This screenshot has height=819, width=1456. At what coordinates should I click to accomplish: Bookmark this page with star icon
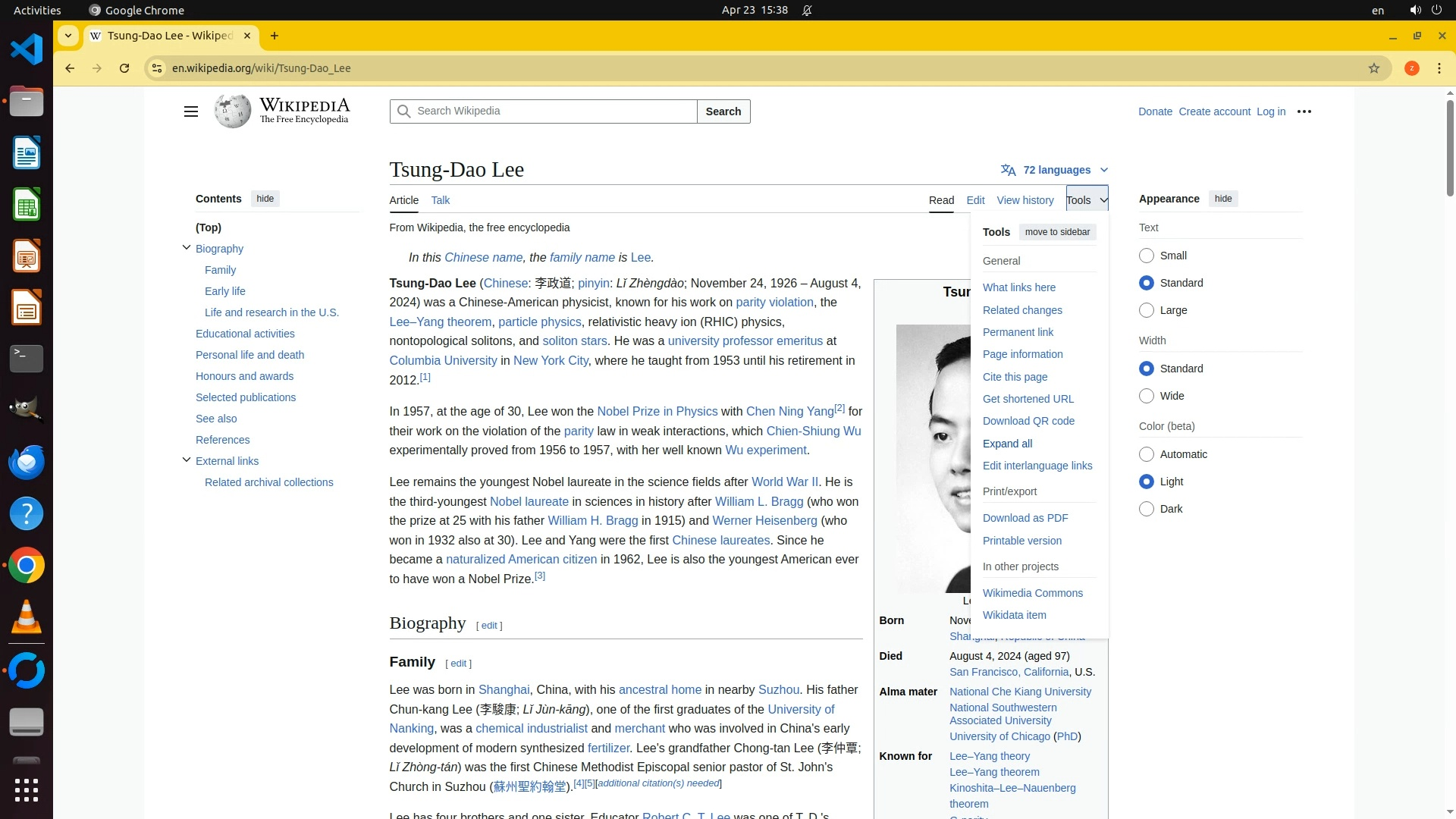tap(1373, 68)
